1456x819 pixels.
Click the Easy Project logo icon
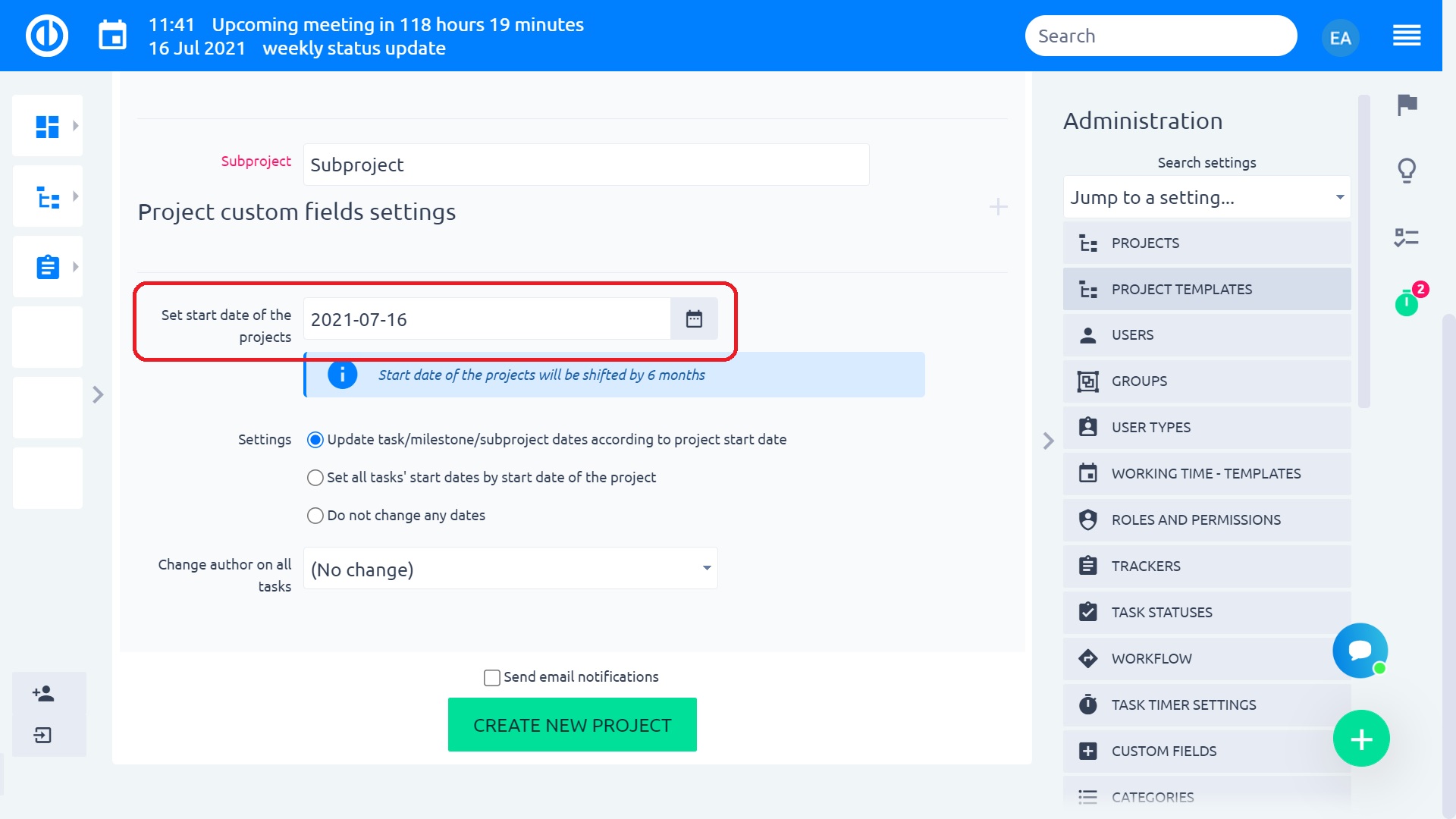tap(47, 36)
